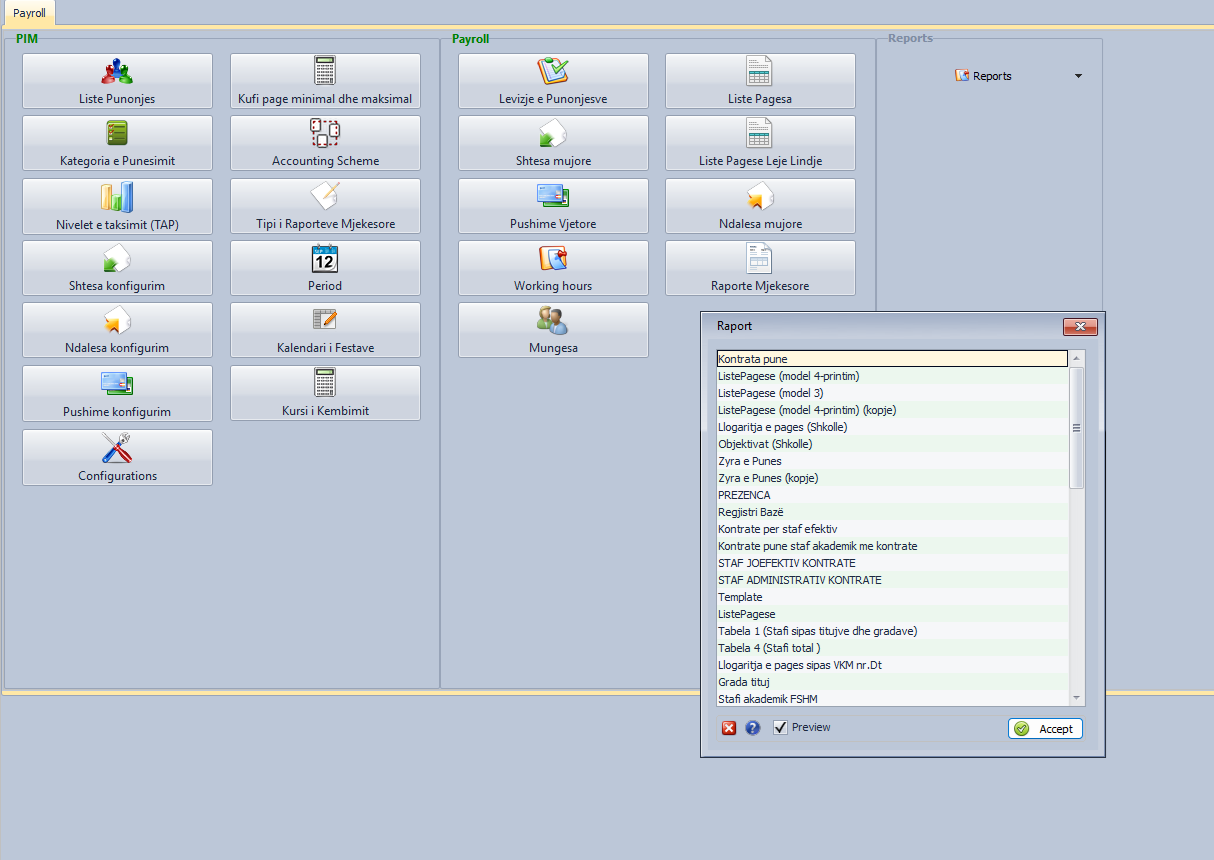Open the Period calendar icon

[x=325, y=259]
